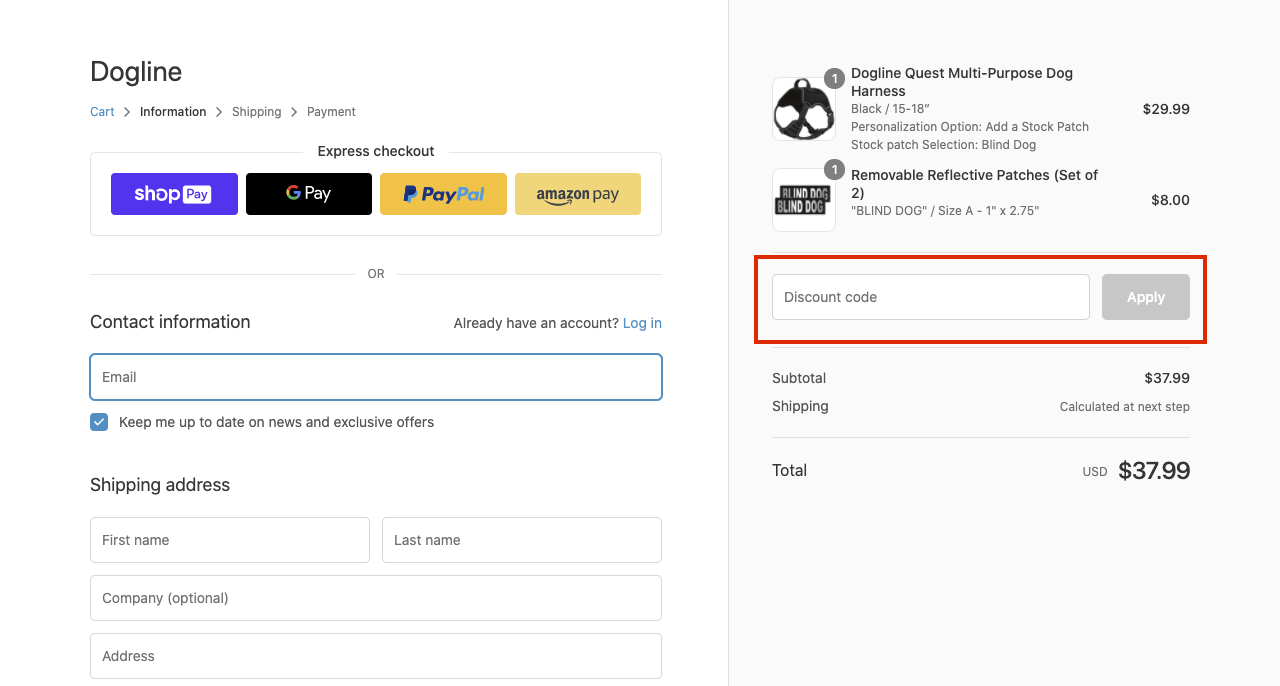The width and height of the screenshot is (1280, 686).
Task: Click the Shipping address heading
Action: pos(160,485)
